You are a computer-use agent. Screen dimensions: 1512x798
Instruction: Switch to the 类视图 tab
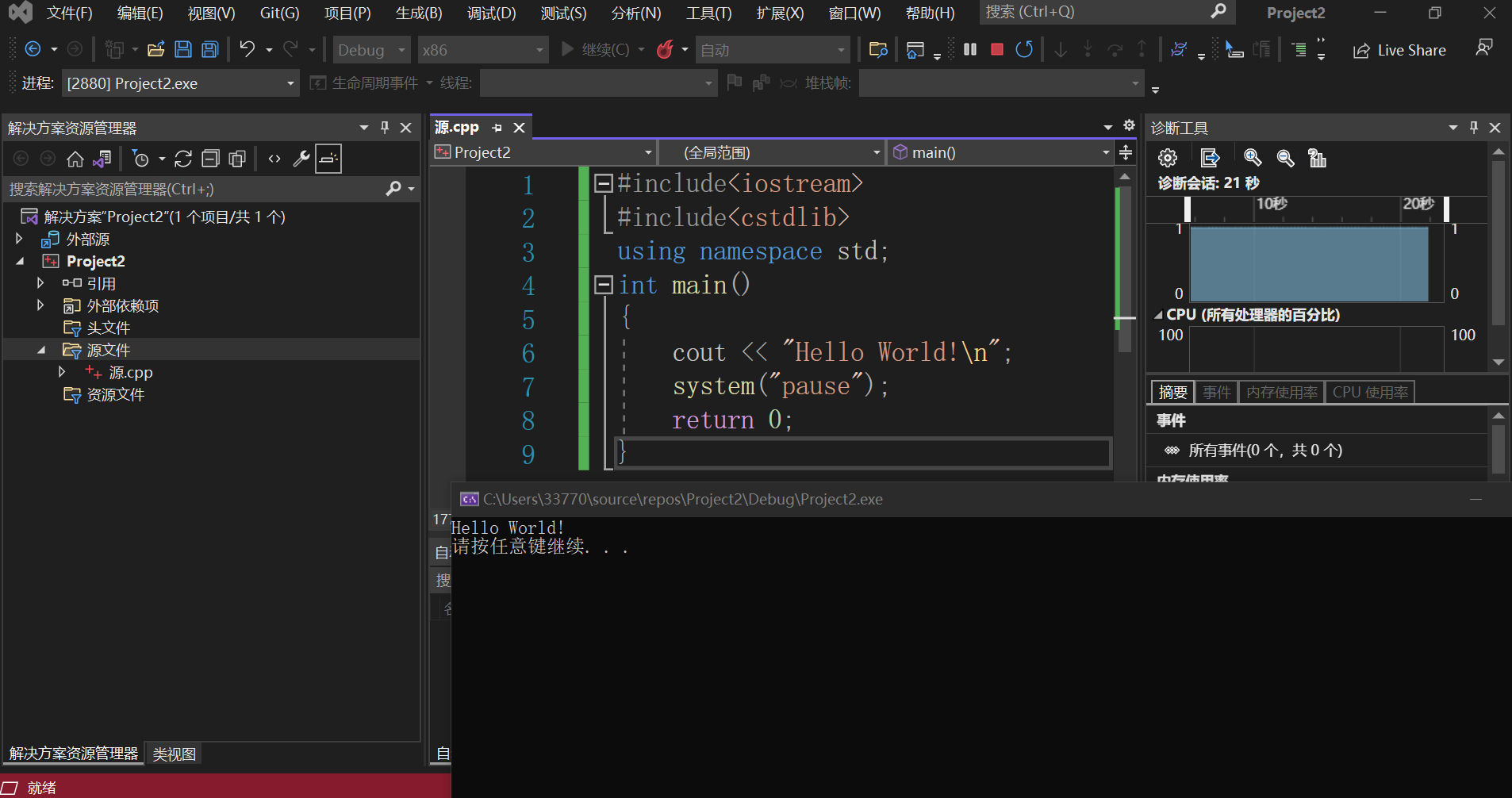pos(174,754)
